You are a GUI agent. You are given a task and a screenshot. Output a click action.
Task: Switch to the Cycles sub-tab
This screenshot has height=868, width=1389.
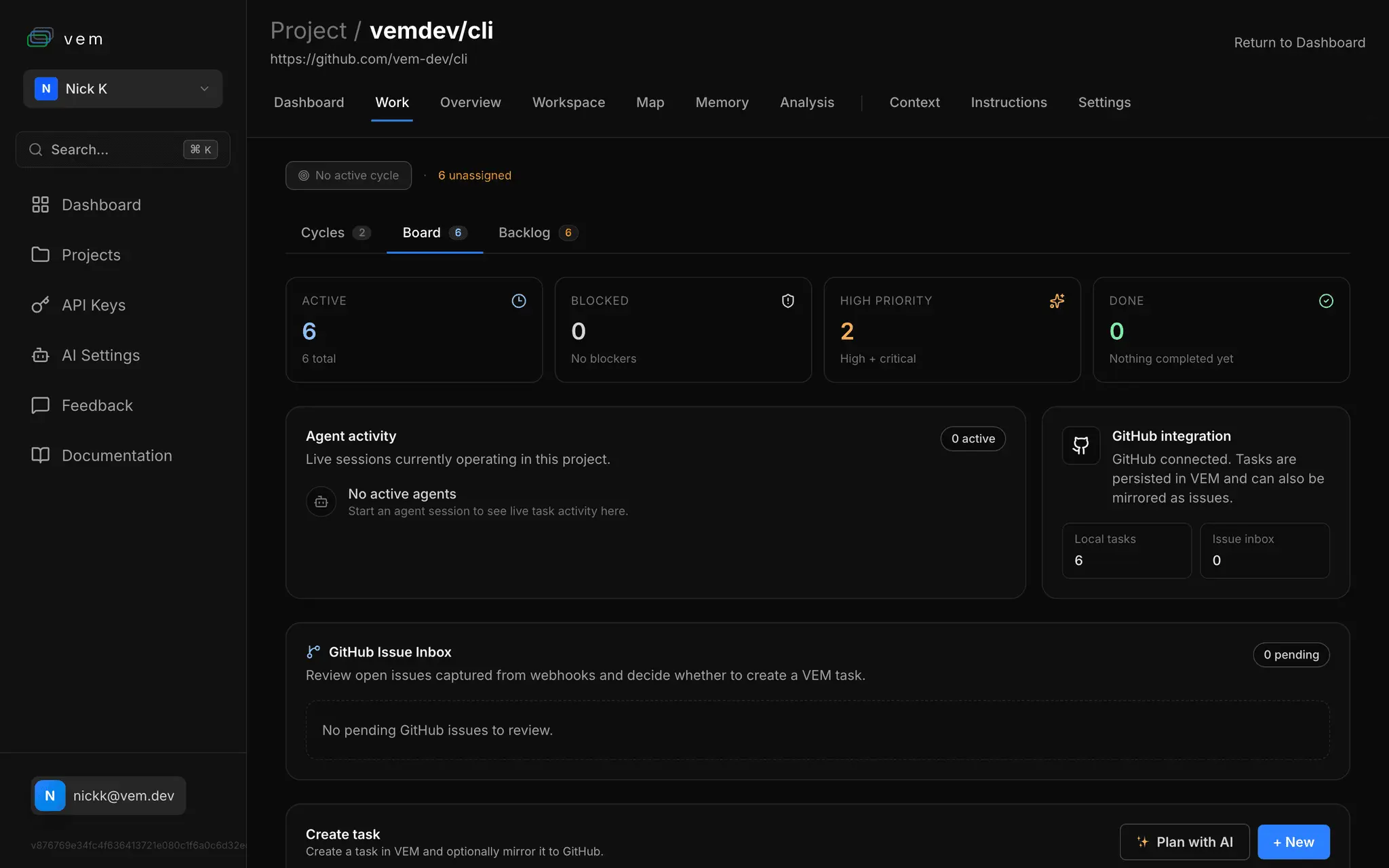pyautogui.click(x=335, y=233)
